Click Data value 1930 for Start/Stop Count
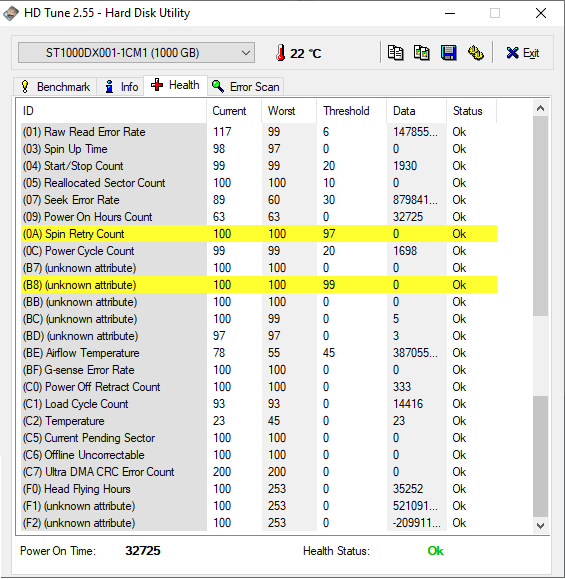This screenshot has width=565, height=579. [405, 166]
